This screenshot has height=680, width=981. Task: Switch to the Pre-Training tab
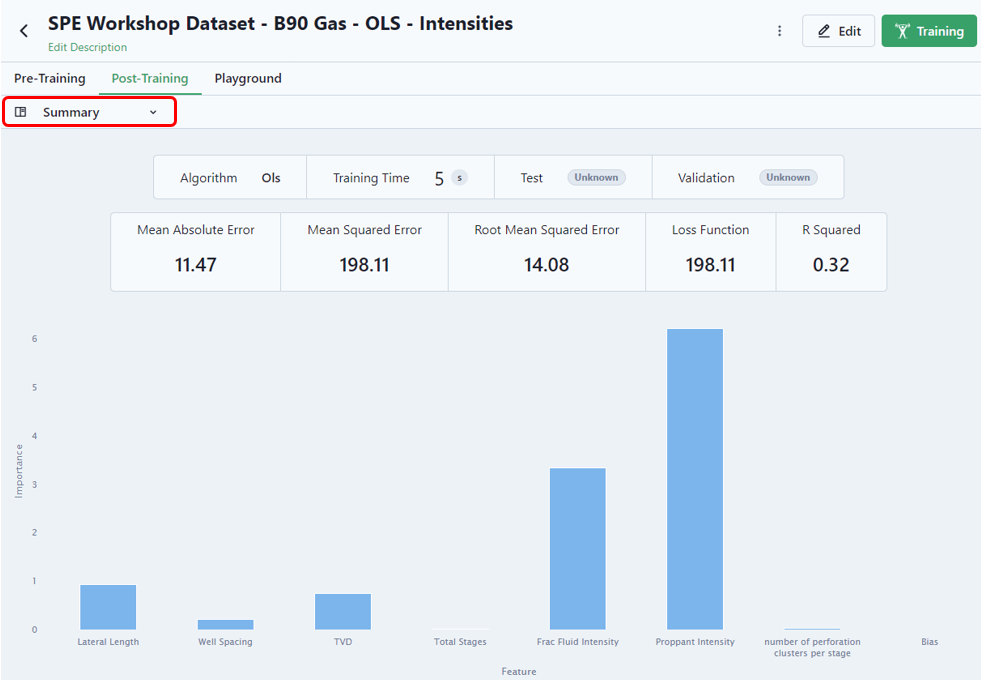(49, 78)
